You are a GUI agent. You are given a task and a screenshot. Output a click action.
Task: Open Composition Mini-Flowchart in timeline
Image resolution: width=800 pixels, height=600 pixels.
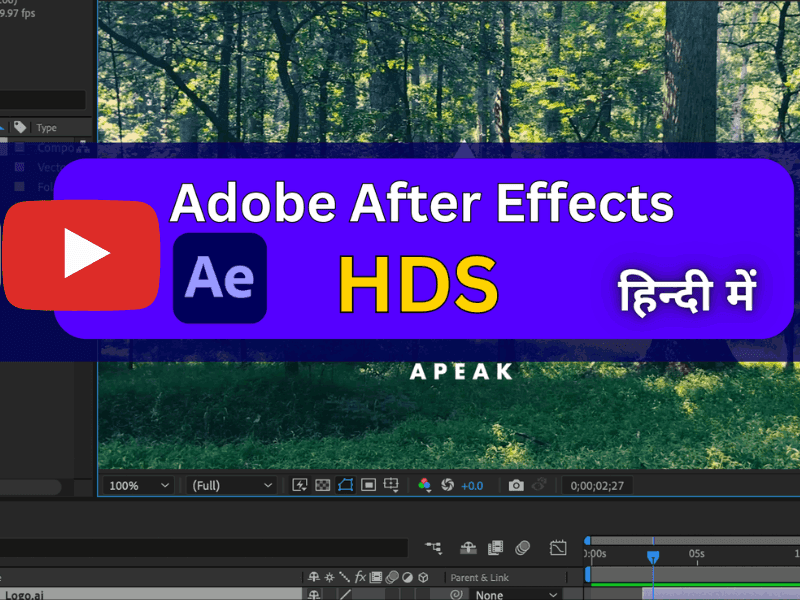(434, 548)
